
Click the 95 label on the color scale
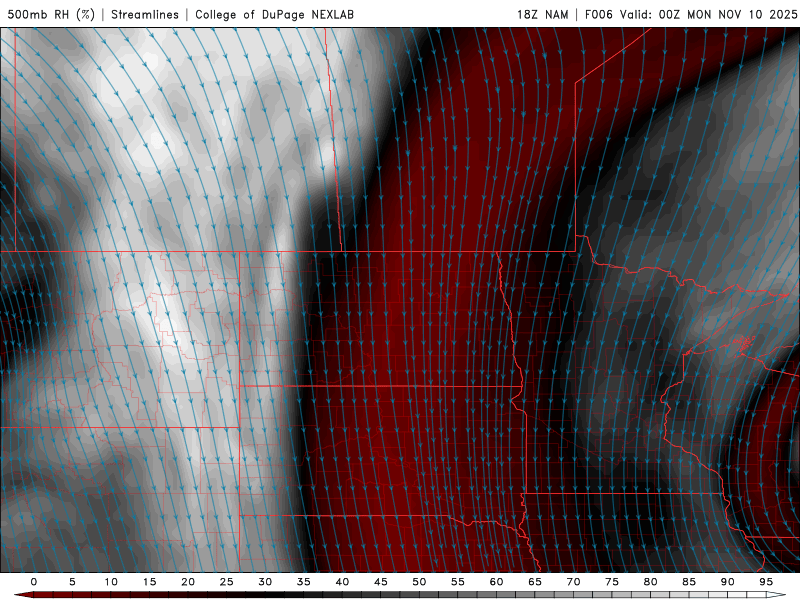[766, 582]
